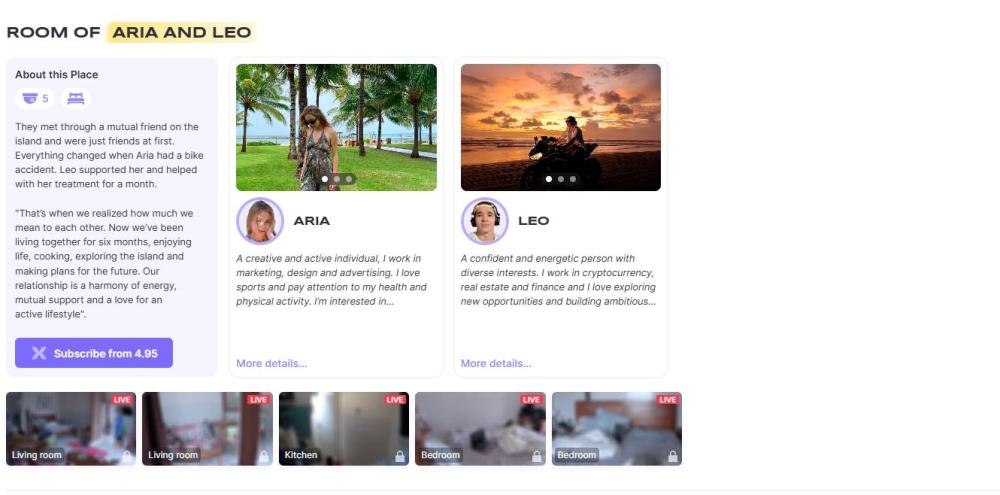This screenshot has width=1000, height=495.
Task: View Leo's sunset motorcycle photo
Action: [561, 127]
